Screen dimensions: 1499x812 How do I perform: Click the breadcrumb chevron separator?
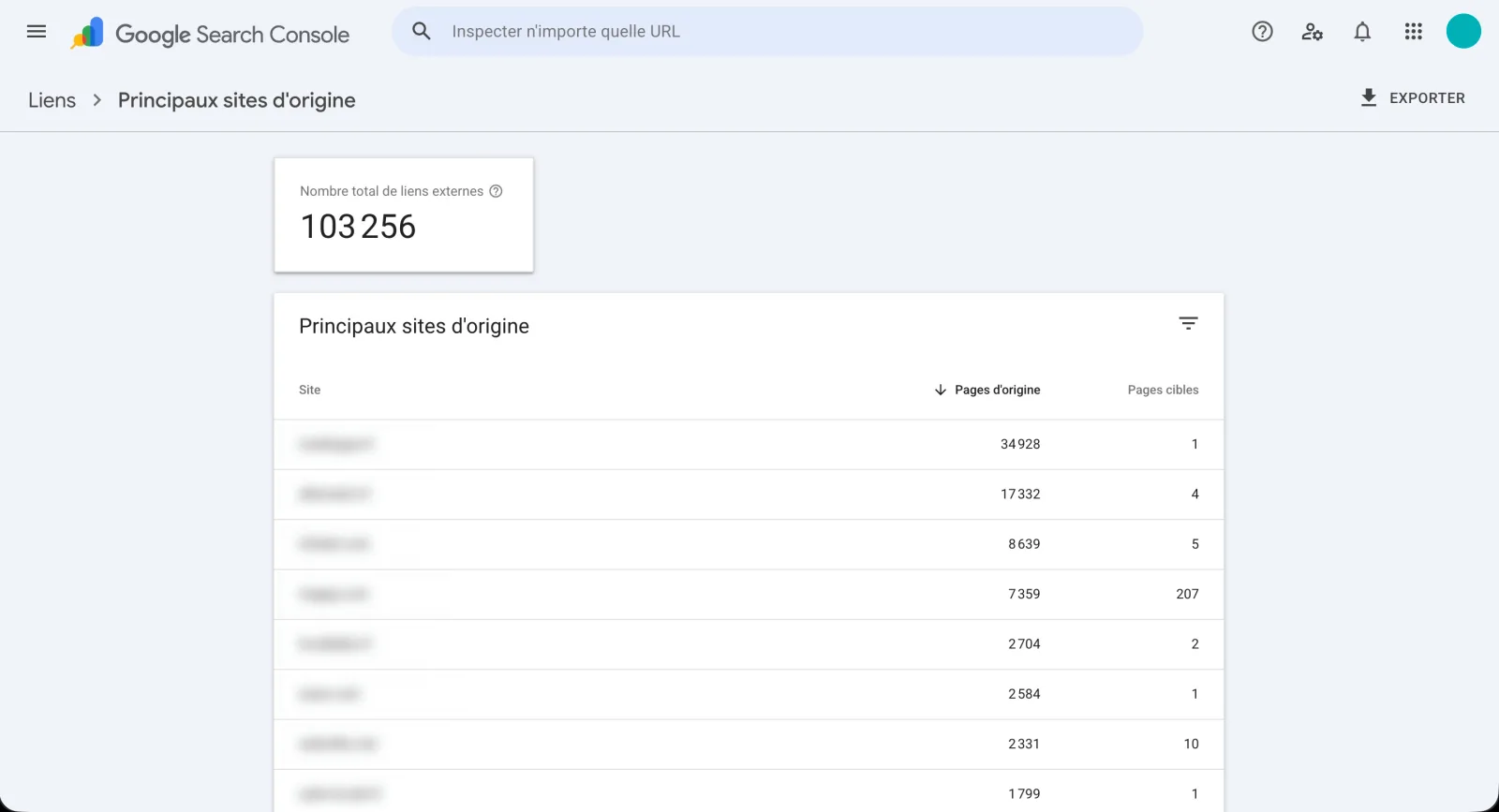pos(96,99)
